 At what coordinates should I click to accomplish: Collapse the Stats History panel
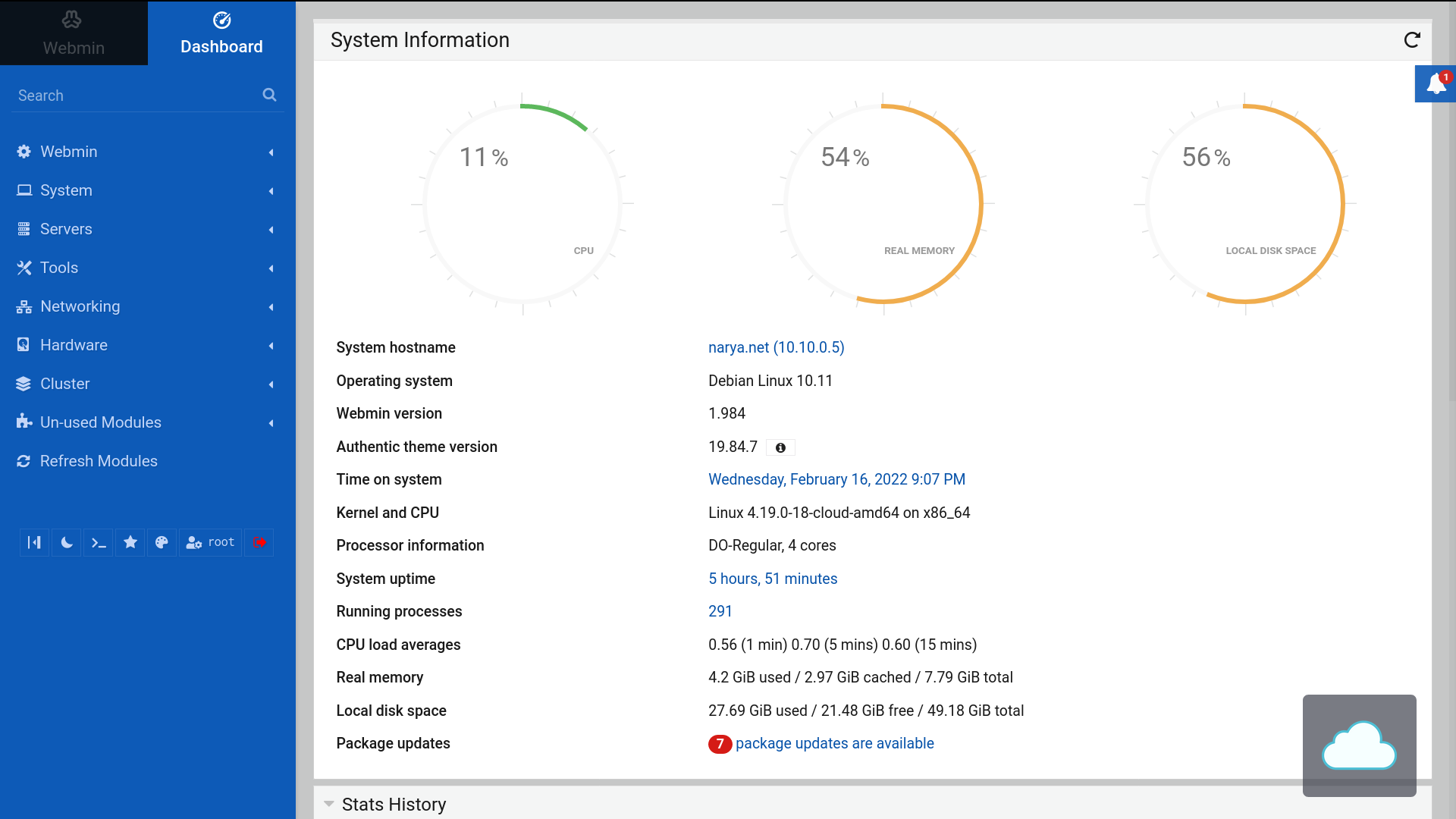(x=329, y=804)
